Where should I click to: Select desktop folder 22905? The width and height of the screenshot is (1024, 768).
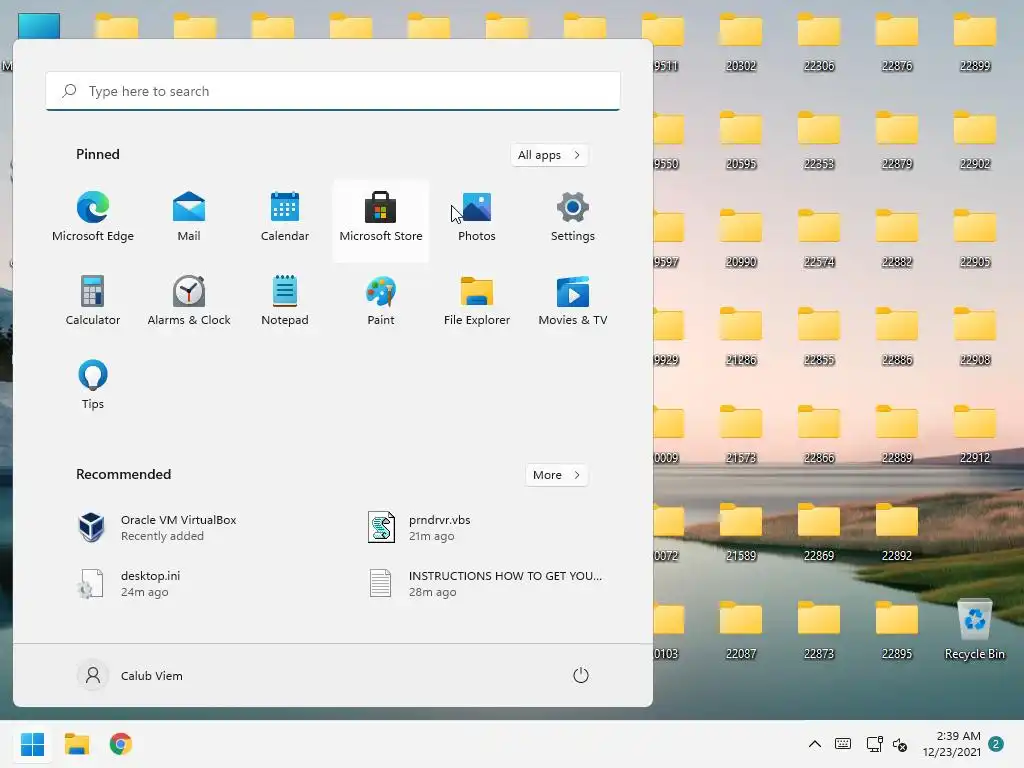(x=975, y=238)
